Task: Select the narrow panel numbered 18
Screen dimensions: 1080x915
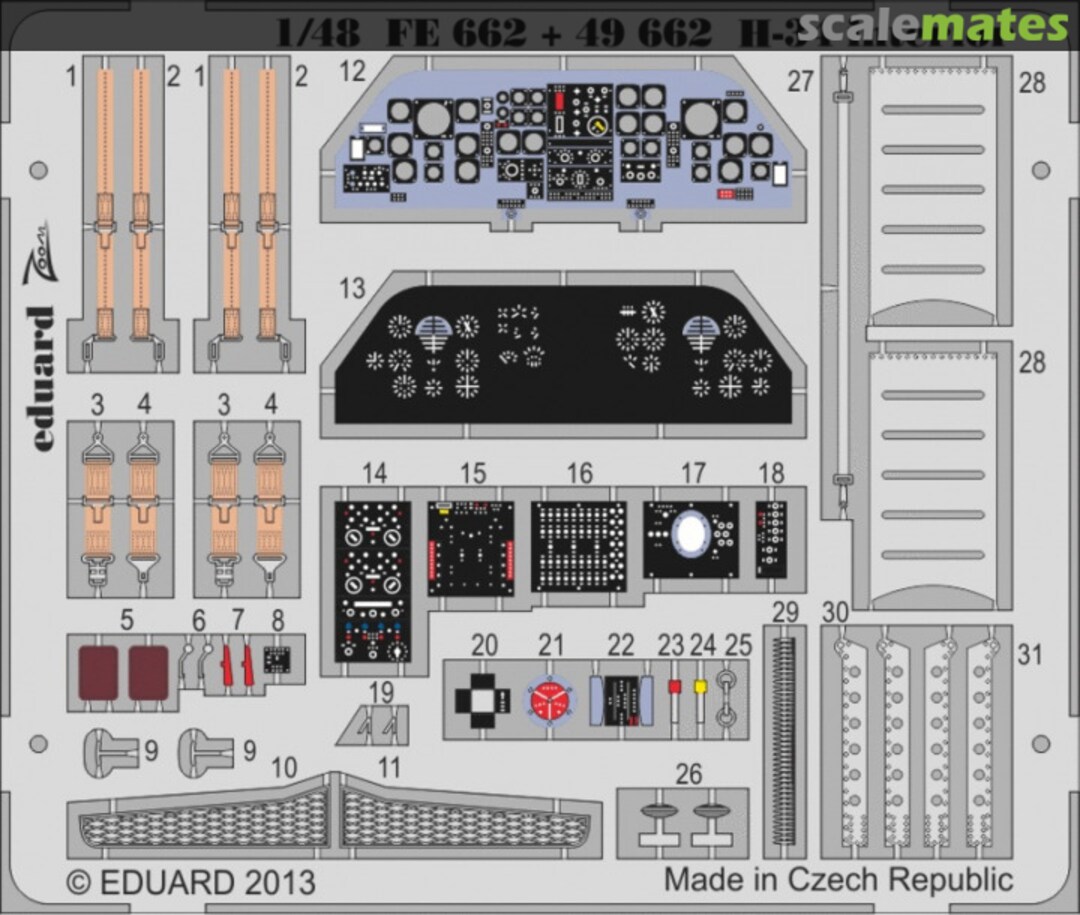Action: (x=771, y=538)
